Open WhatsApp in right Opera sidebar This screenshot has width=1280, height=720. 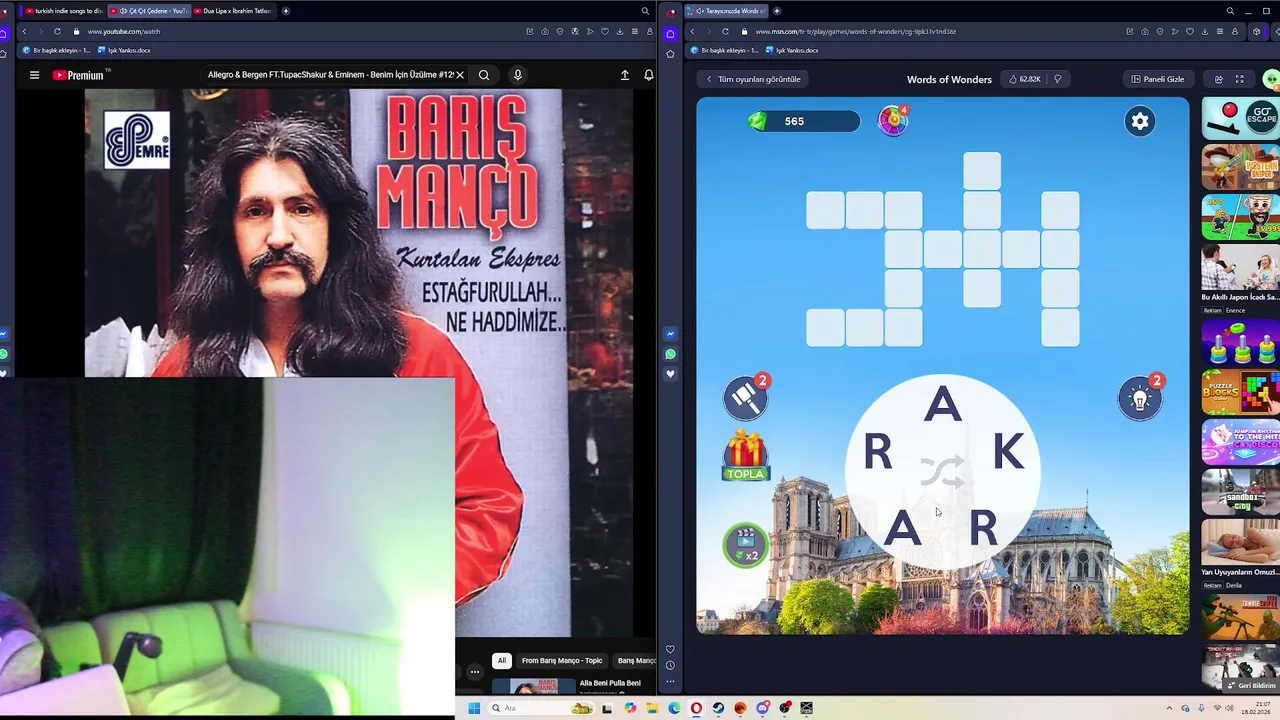[x=670, y=354]
